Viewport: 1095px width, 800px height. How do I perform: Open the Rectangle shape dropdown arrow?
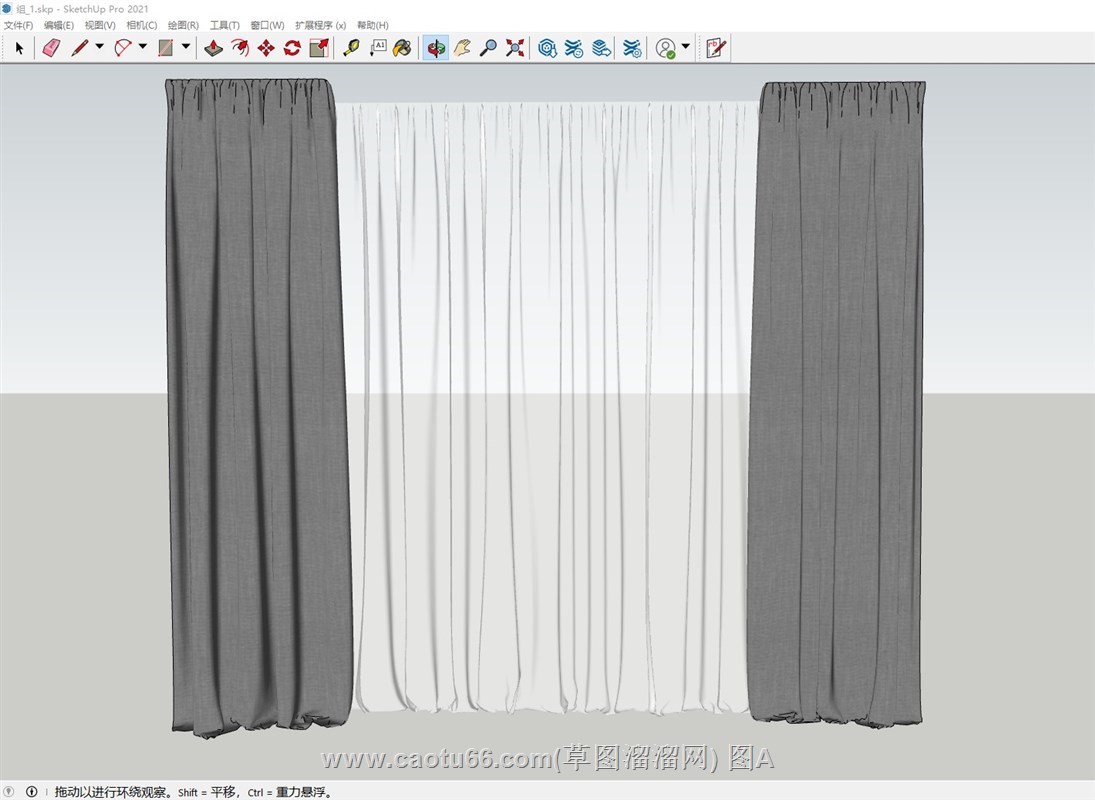click(x=185, y=47)
